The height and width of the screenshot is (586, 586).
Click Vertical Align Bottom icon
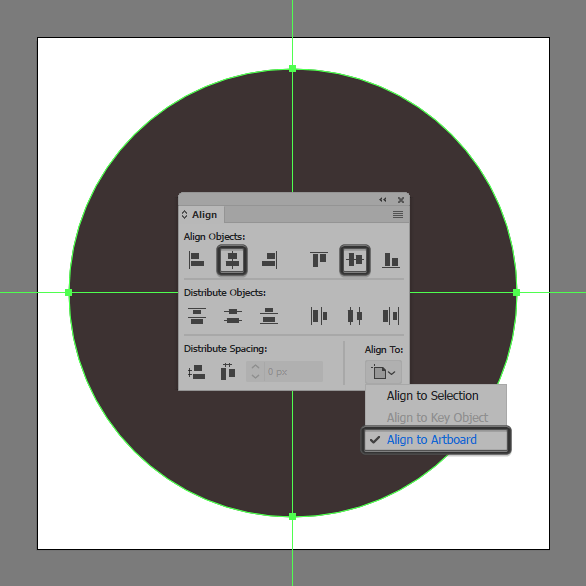391,260
